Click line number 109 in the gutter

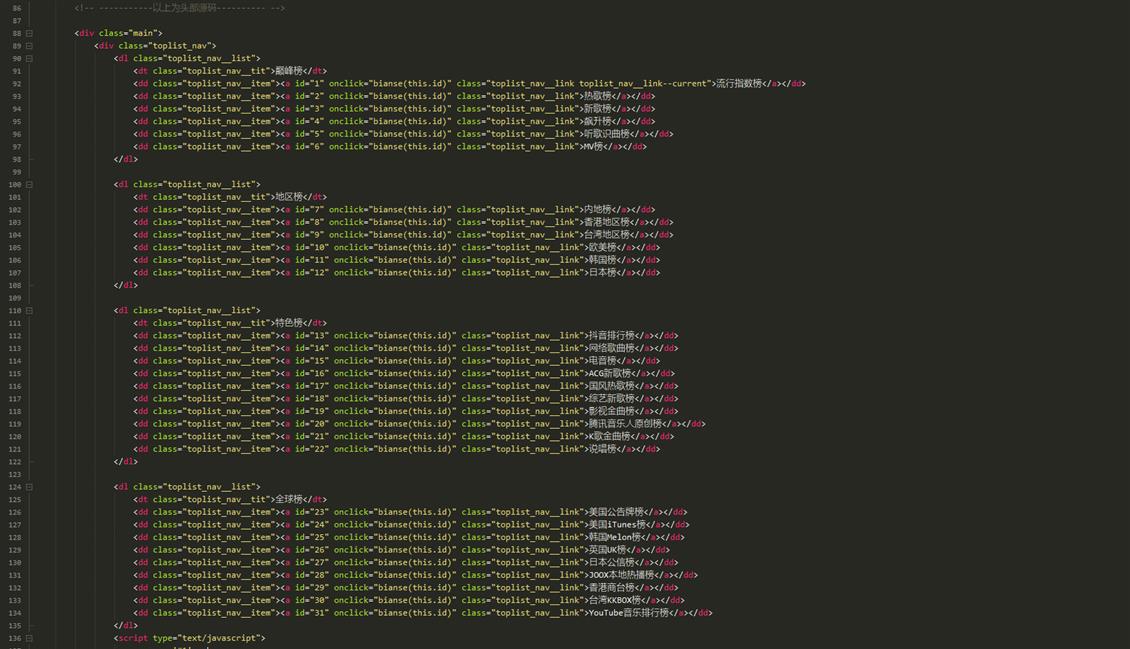coord(14,297)
